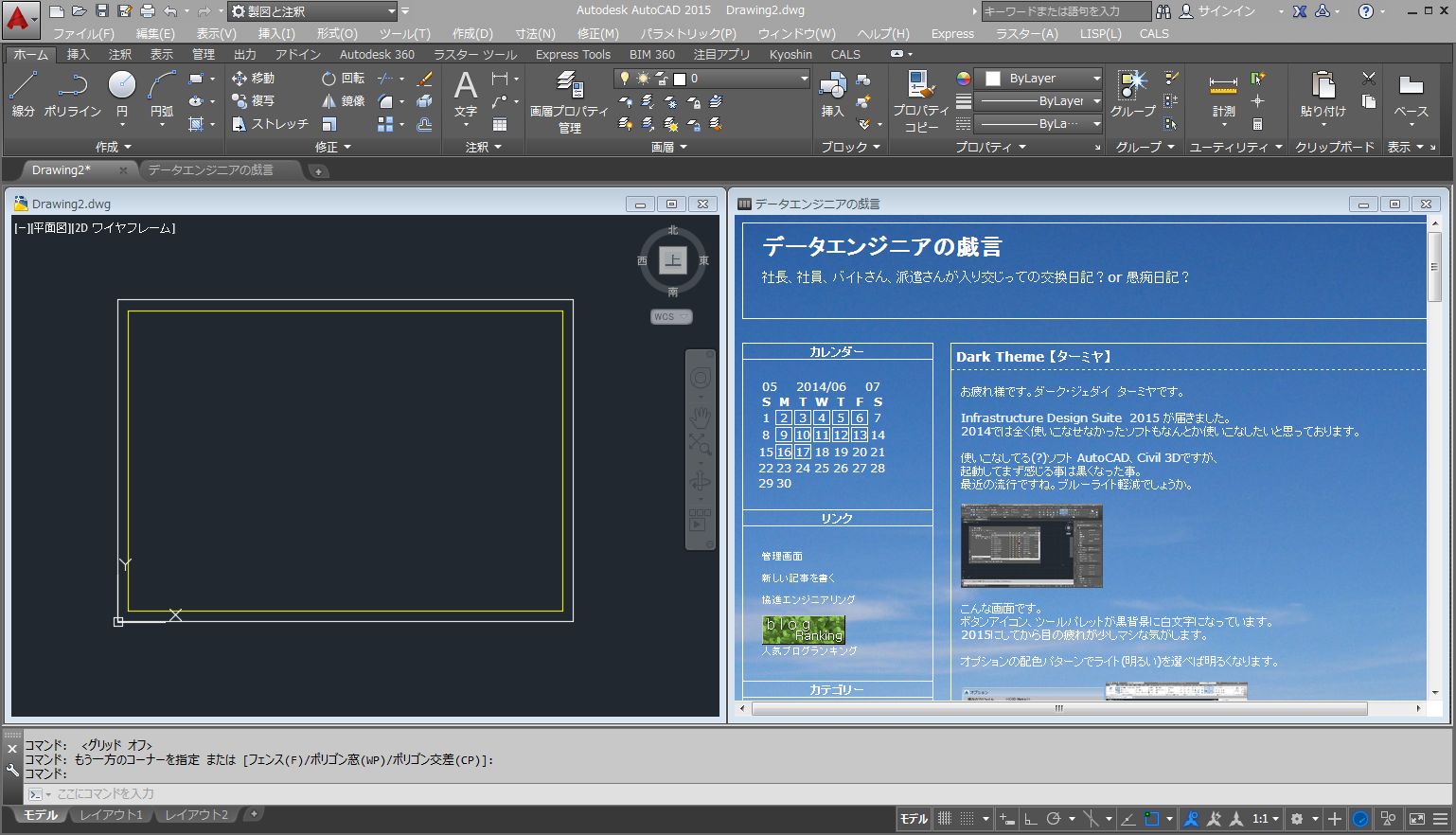Open the 挿入 ribbon tab
The image size is (1456, 835).
[78, 55]
